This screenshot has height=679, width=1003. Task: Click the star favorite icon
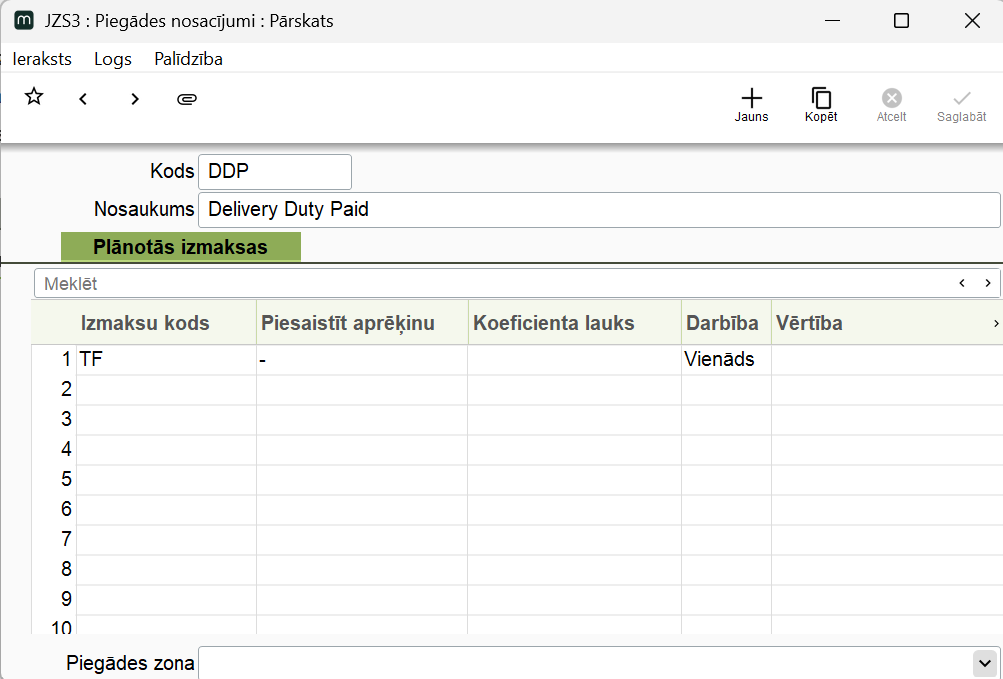tap(34, 97)
